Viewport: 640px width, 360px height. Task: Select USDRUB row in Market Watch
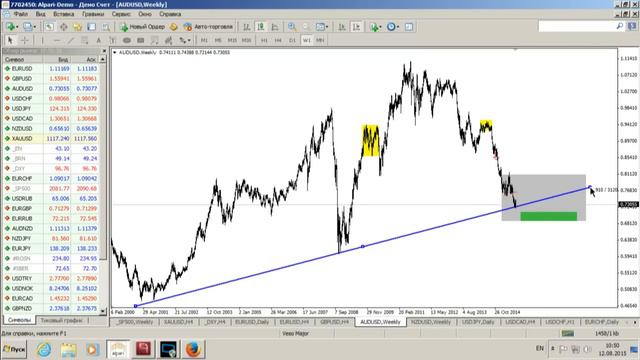tap(51, 199)
